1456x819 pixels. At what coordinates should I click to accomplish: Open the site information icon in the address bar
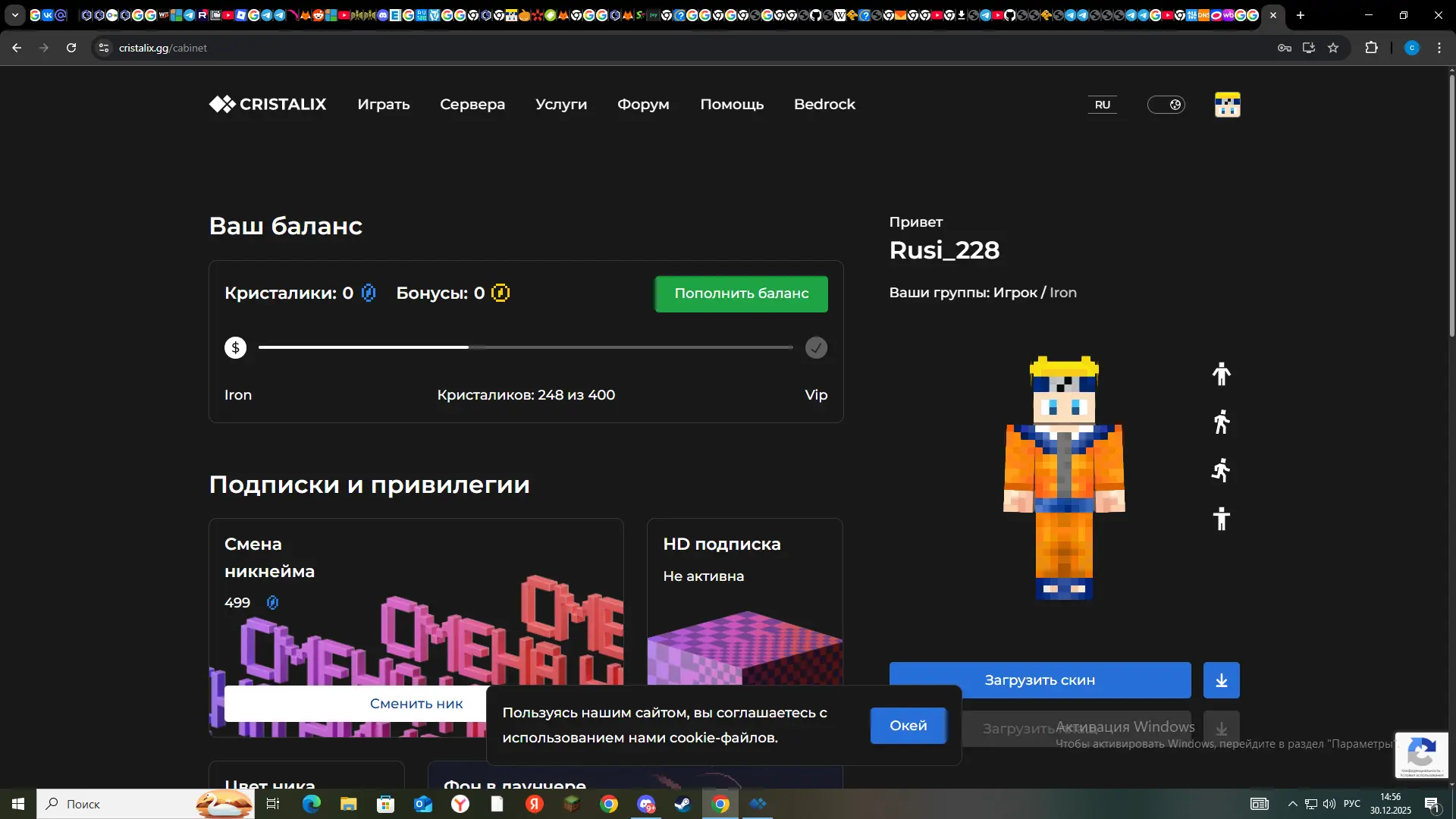pyautogui.click(x=104, y=48)
